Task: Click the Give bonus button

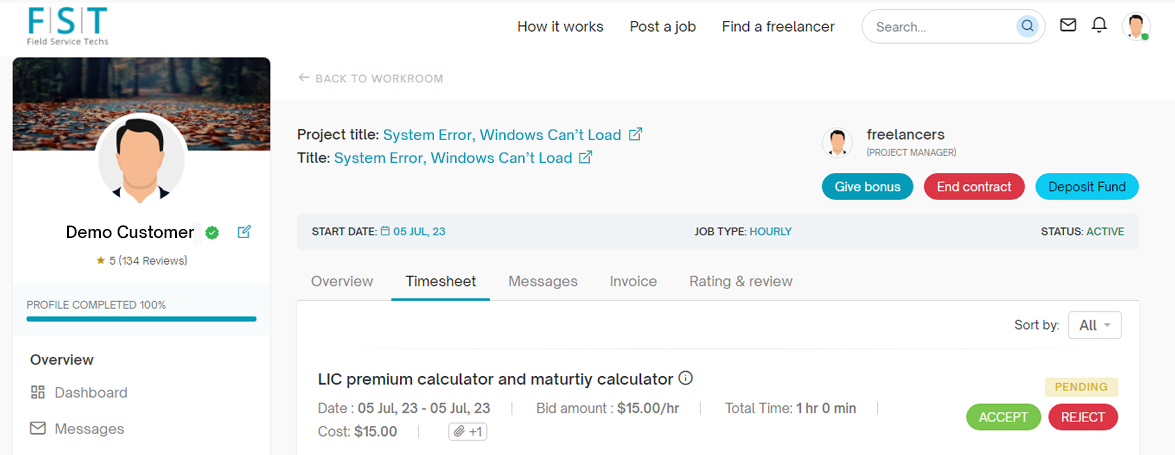Action: coord(866,186)
